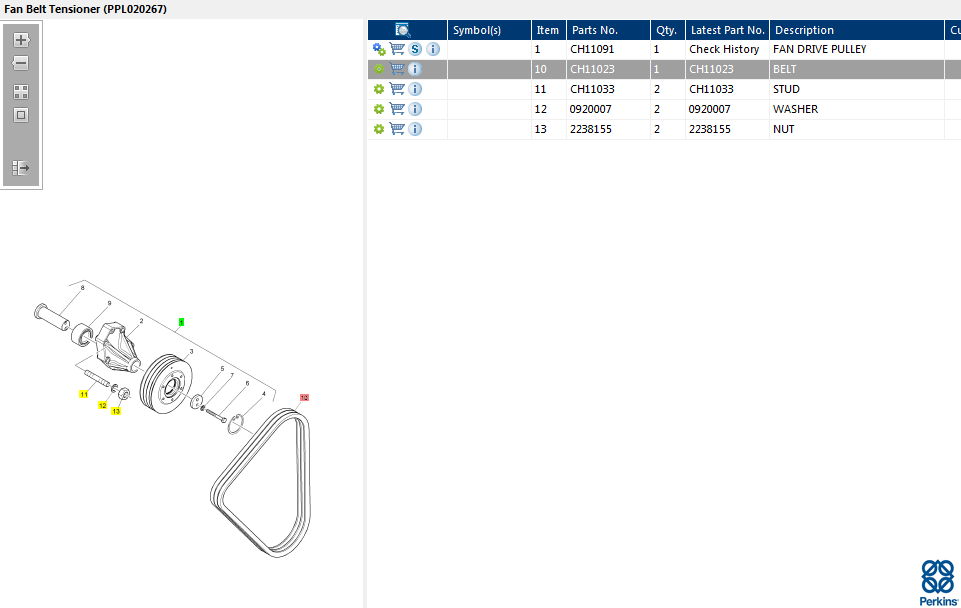961x608 pixels.
Task: Open the Check History link
Action: (724, 49)
